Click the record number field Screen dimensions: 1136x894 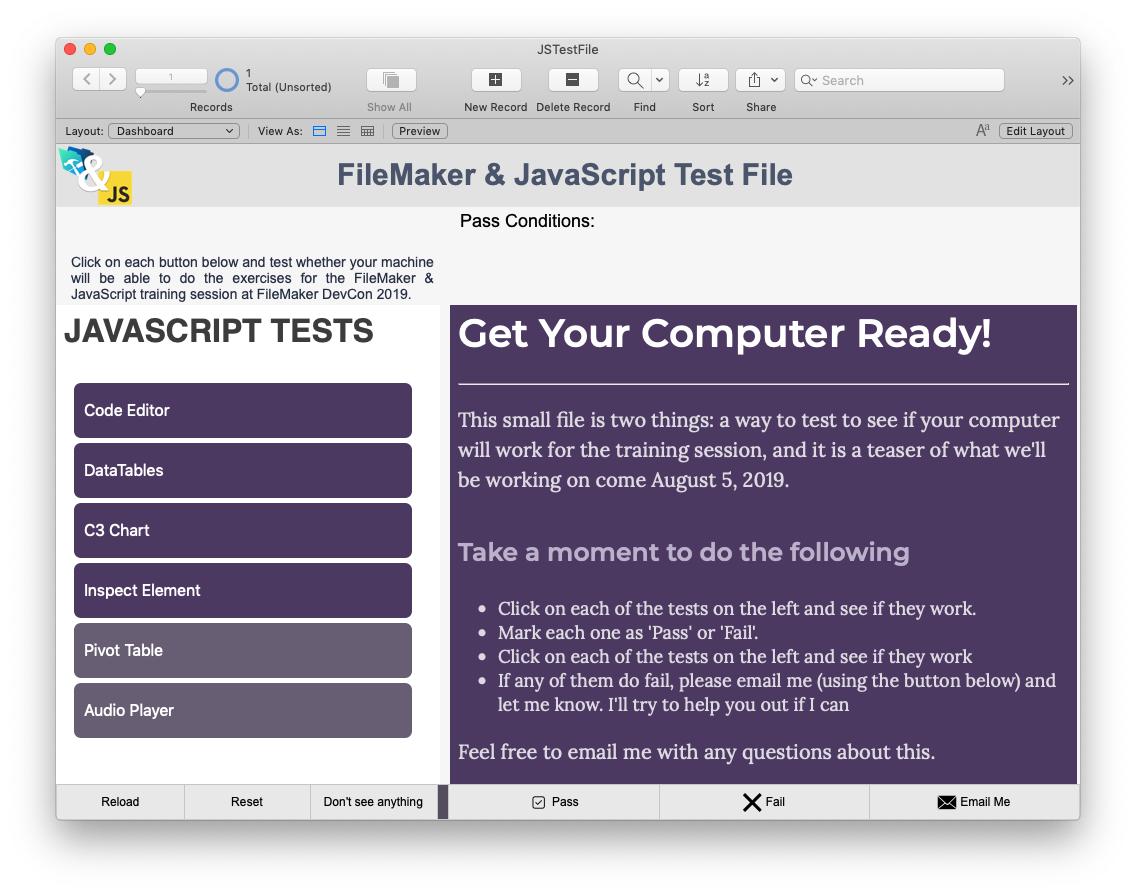point(171,76)
